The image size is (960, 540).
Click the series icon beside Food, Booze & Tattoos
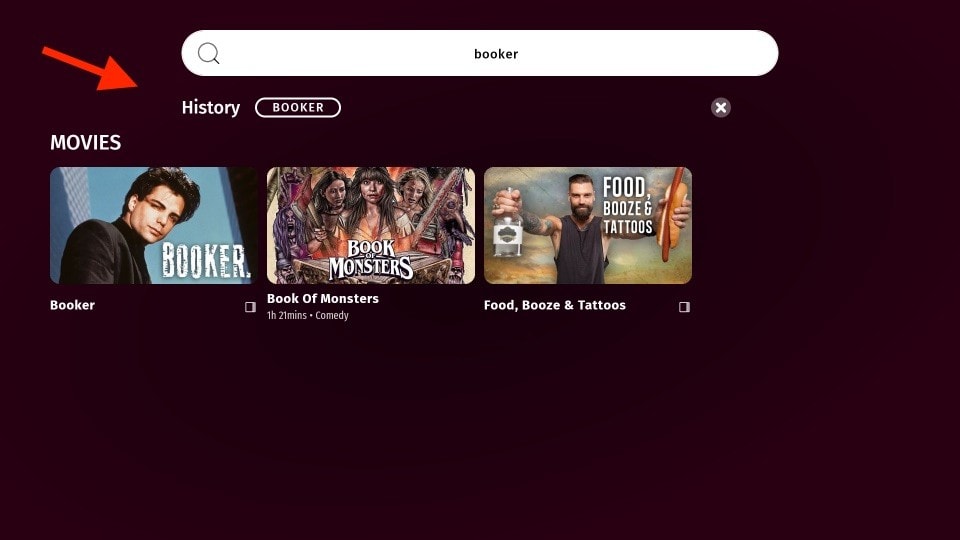(x=684, y=307)
